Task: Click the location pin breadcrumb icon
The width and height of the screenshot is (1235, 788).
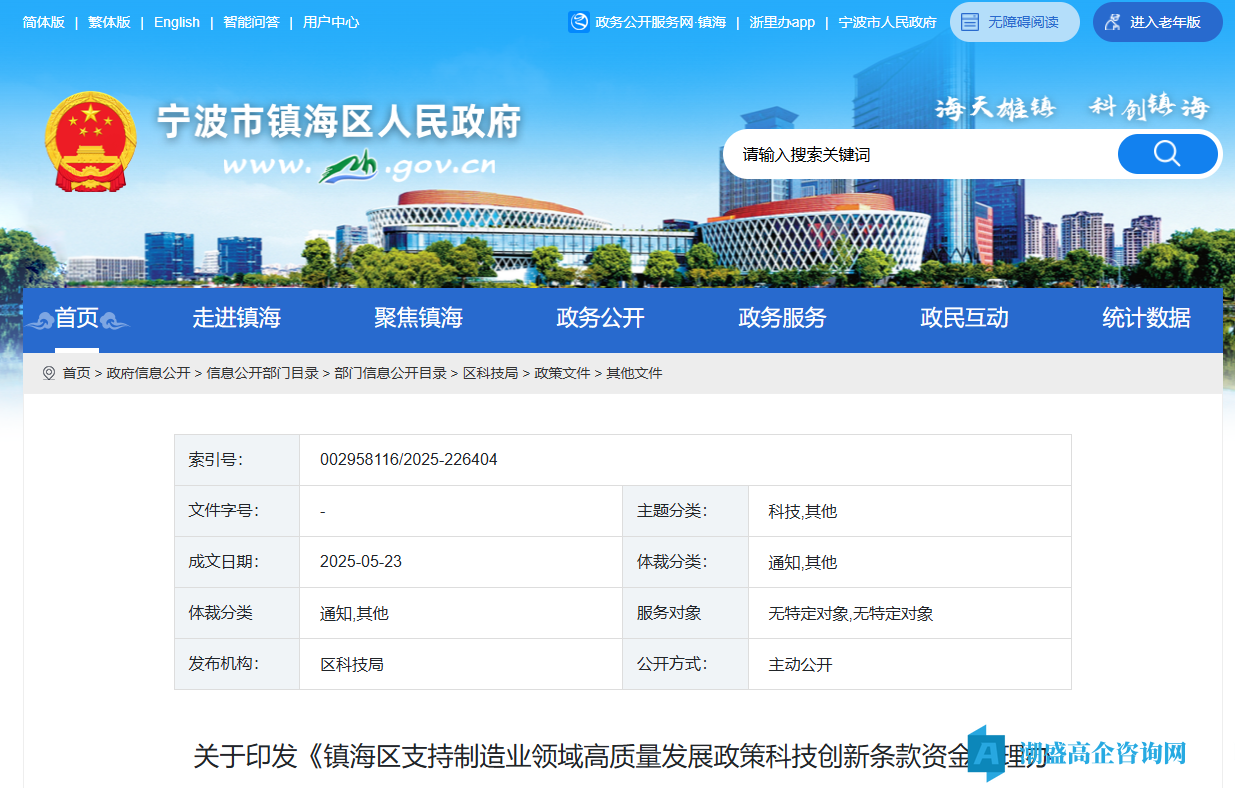Action: 49,373
